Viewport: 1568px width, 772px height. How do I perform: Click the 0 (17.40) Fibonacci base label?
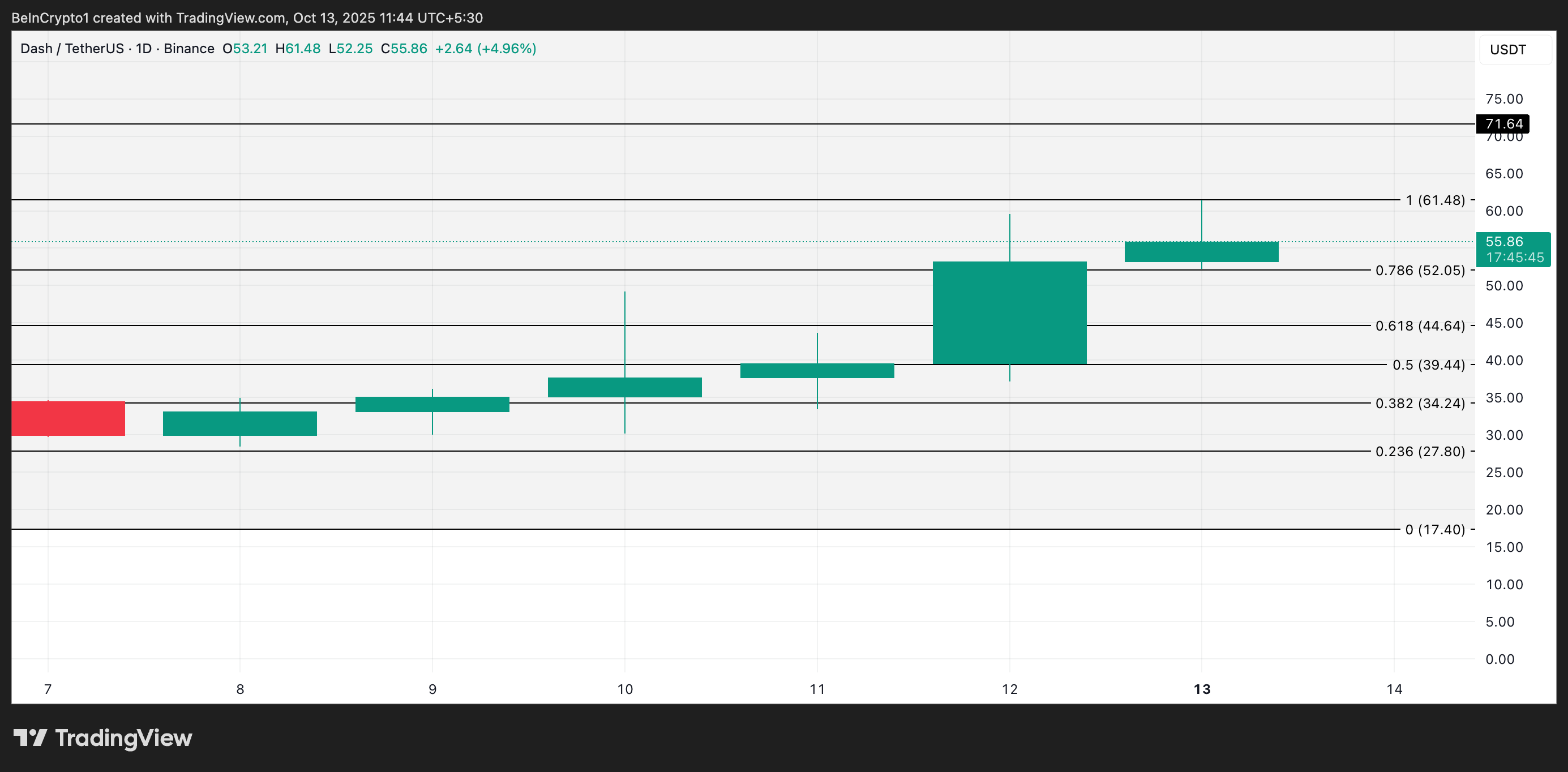coord(1435,530)
